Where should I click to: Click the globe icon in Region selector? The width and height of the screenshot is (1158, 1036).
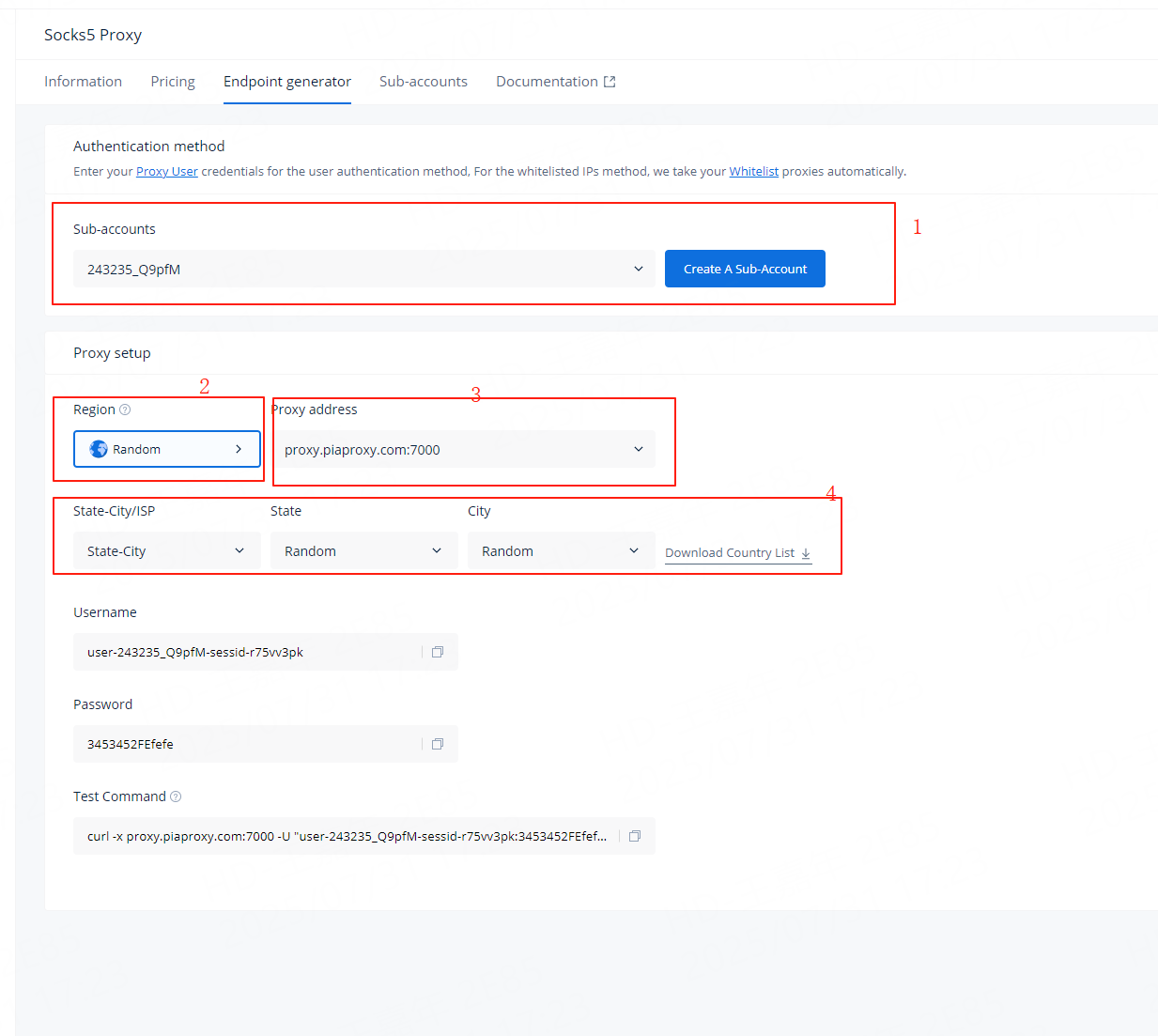pyautogui.click(x=99, y=449)
